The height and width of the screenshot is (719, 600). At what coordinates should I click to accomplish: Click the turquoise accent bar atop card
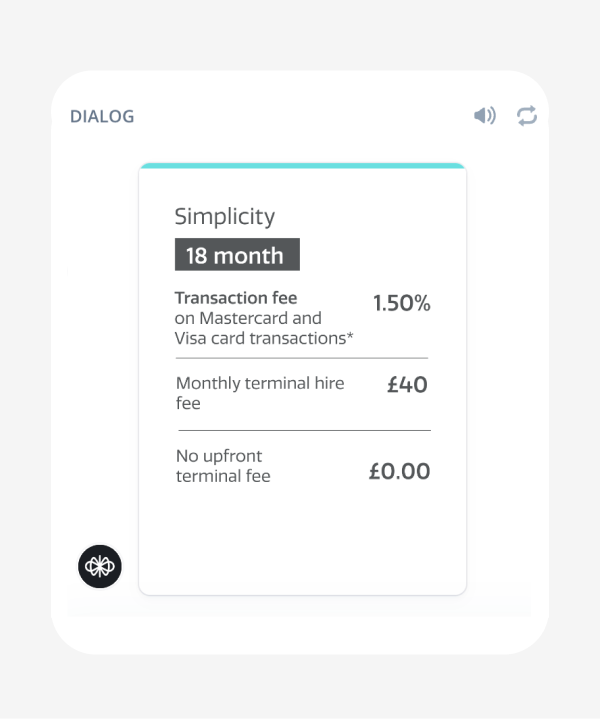302,165
